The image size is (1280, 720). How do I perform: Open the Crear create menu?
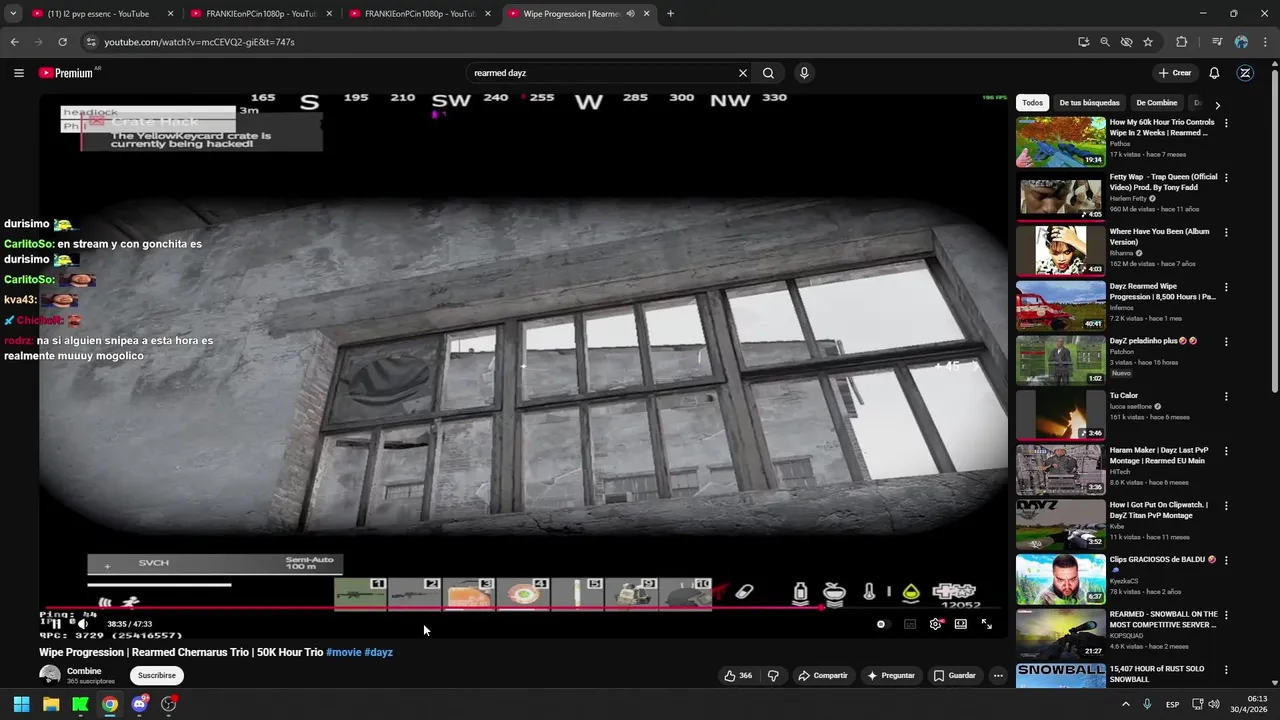tap(1175, 73)
